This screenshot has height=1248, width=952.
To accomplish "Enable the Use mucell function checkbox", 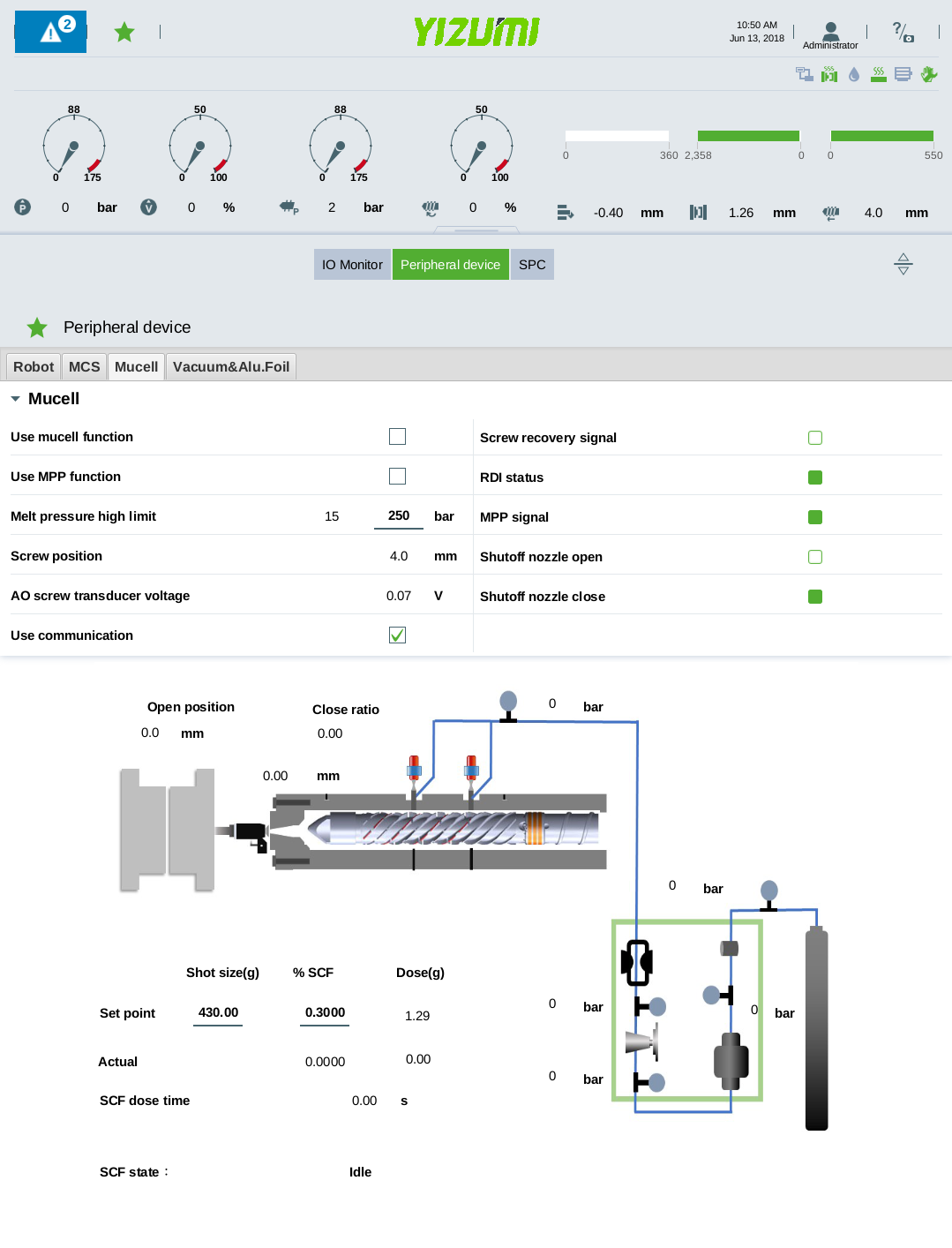I will [397, 437].
